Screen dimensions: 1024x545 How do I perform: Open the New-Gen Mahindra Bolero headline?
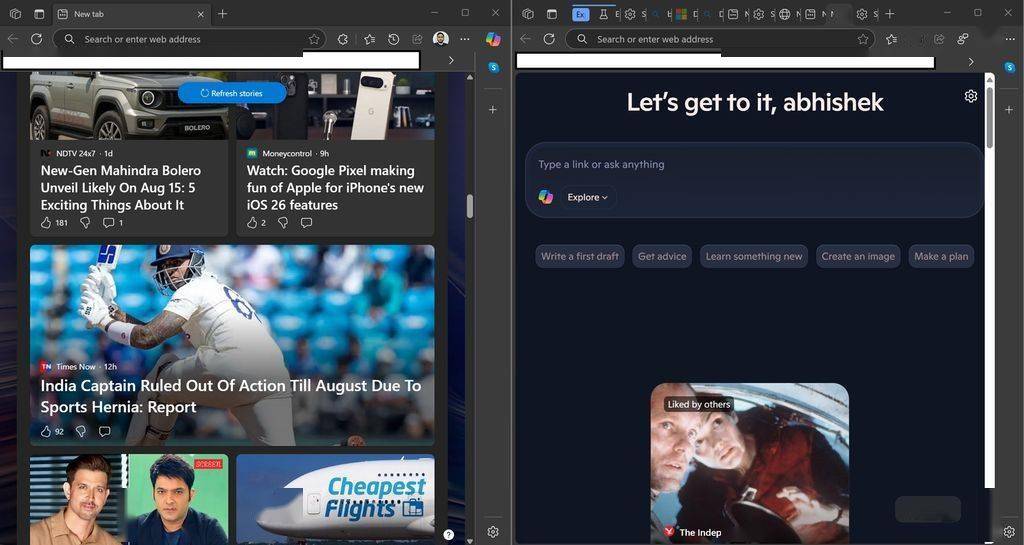pos(121,187)
